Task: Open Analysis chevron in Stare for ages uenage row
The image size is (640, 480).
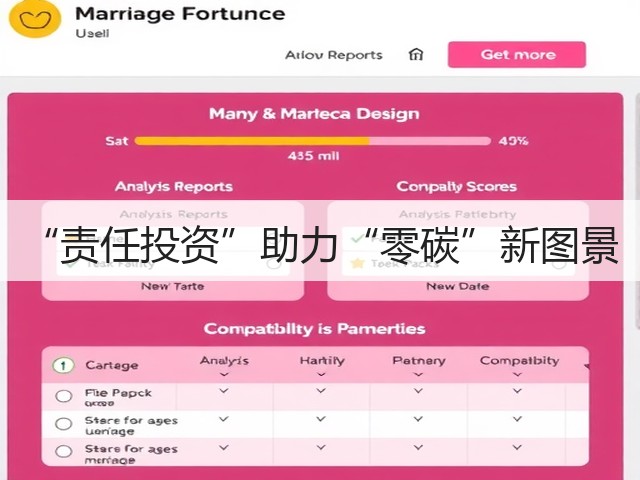Action: point(224,419)
